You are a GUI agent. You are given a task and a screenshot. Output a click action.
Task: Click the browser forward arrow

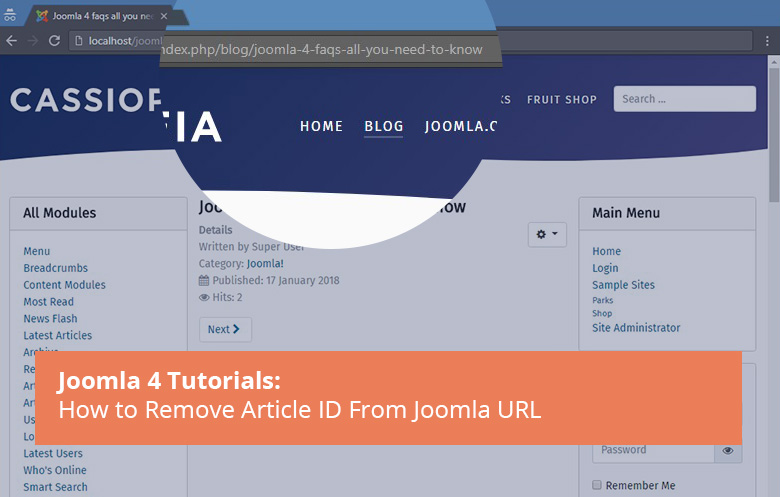[33, 41]
